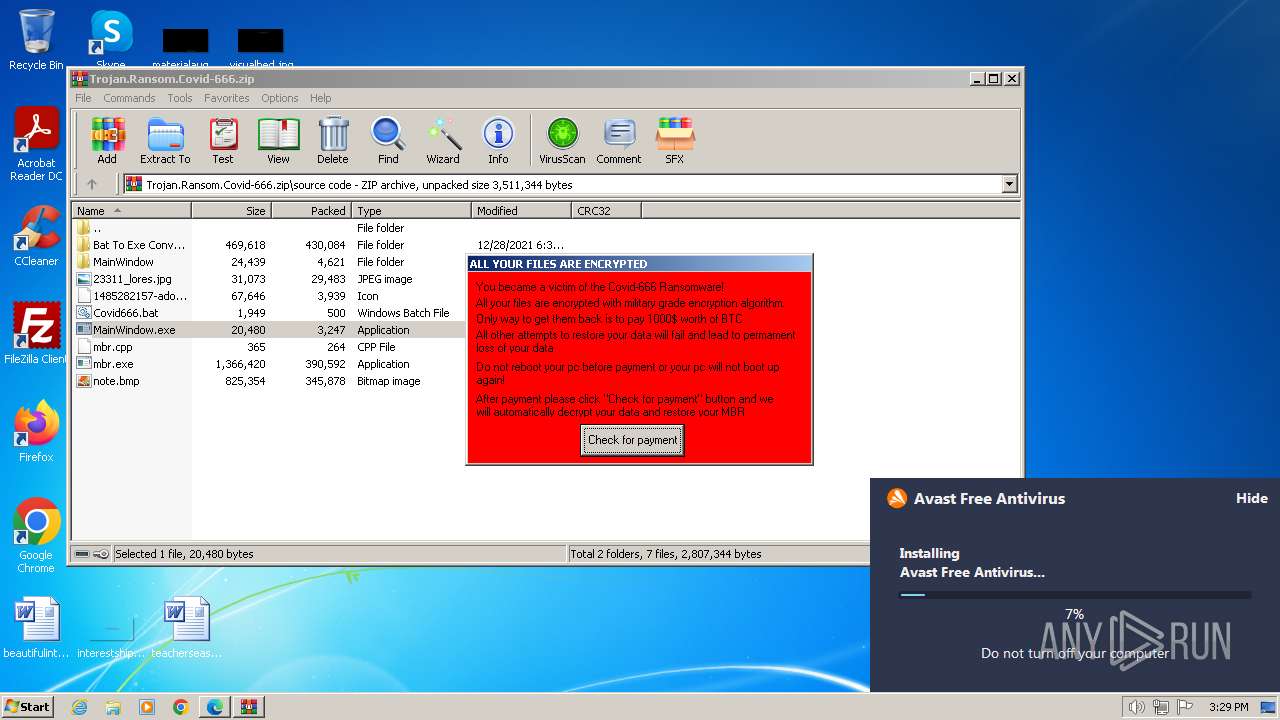1280x720 pixels.
Task: Sort by the Size column header
Action: tap(232, 211)
